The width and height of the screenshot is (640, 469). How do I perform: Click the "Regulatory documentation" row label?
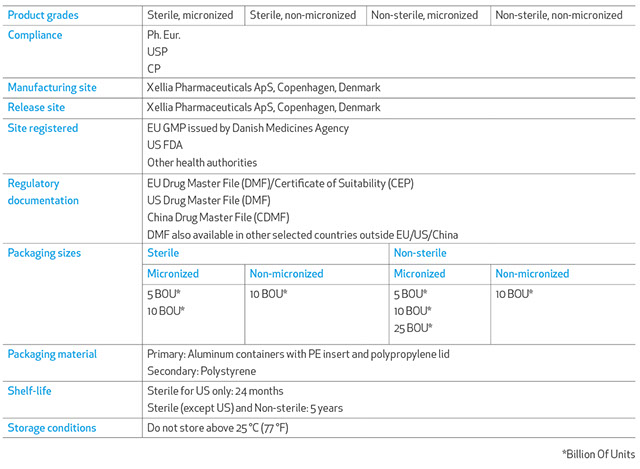click(43, 192)
